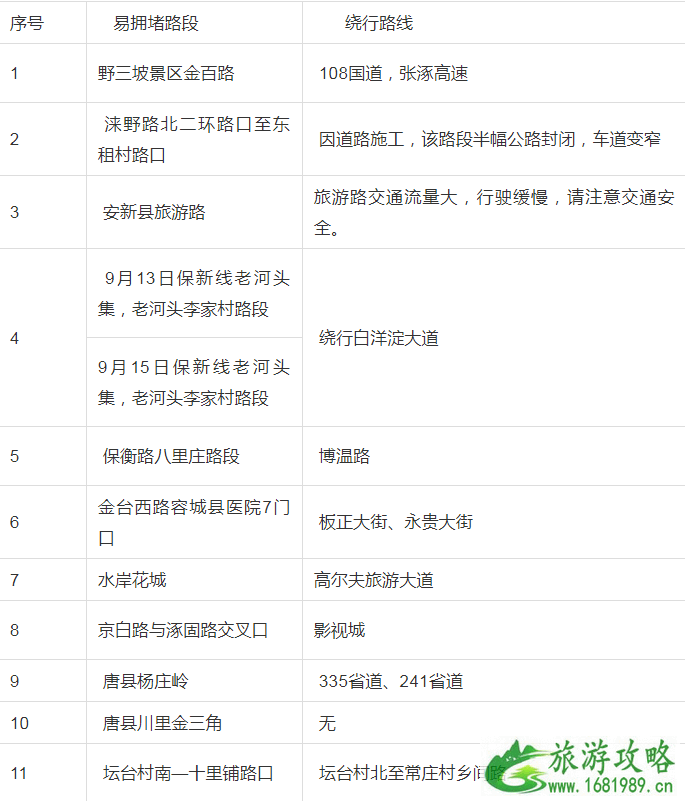Screen dimensions: 685x801
Task: Click the serial number '2' cell
Action: [43, 139]
